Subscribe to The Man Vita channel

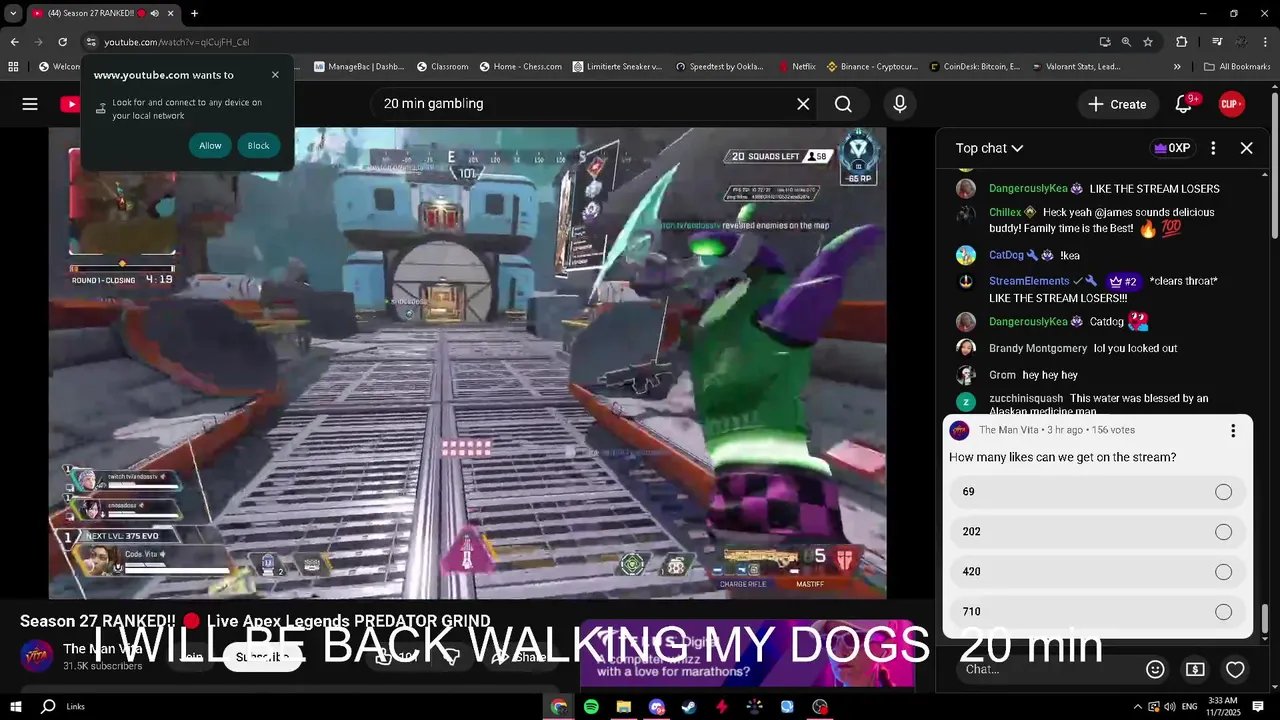[x=262, y=657]
